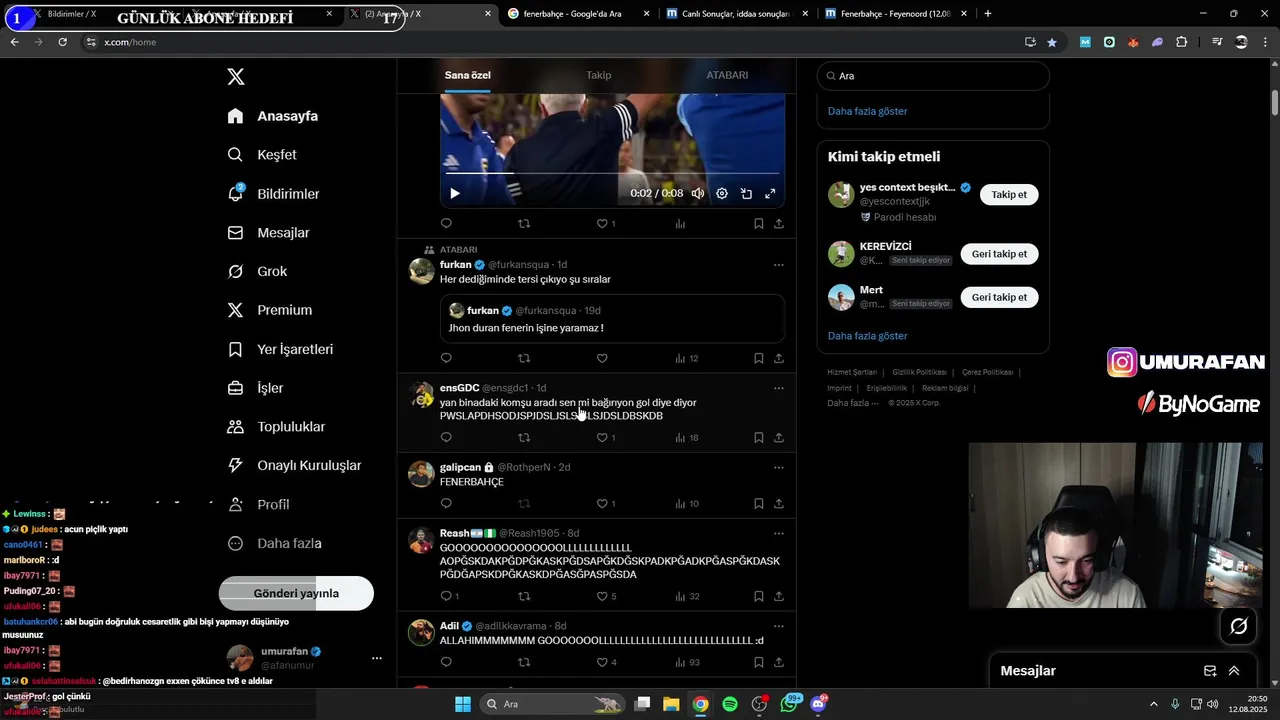Reply to the furkan post
Screen dimensions: 1280x720
tap(446, 358)
